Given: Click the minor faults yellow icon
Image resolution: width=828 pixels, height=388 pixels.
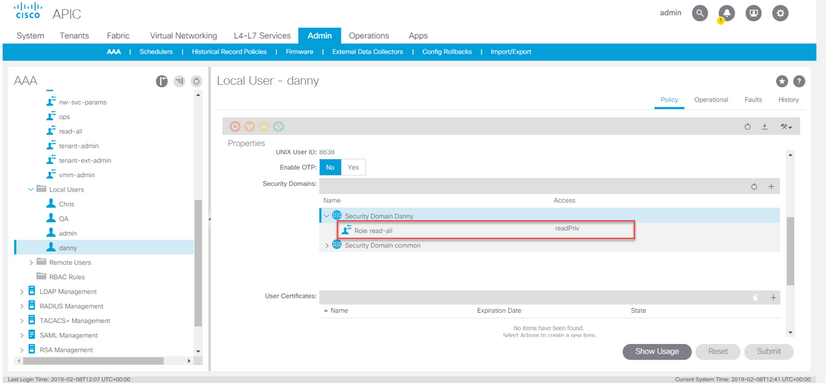Looking at the screenshot, I should pos(264,127).
